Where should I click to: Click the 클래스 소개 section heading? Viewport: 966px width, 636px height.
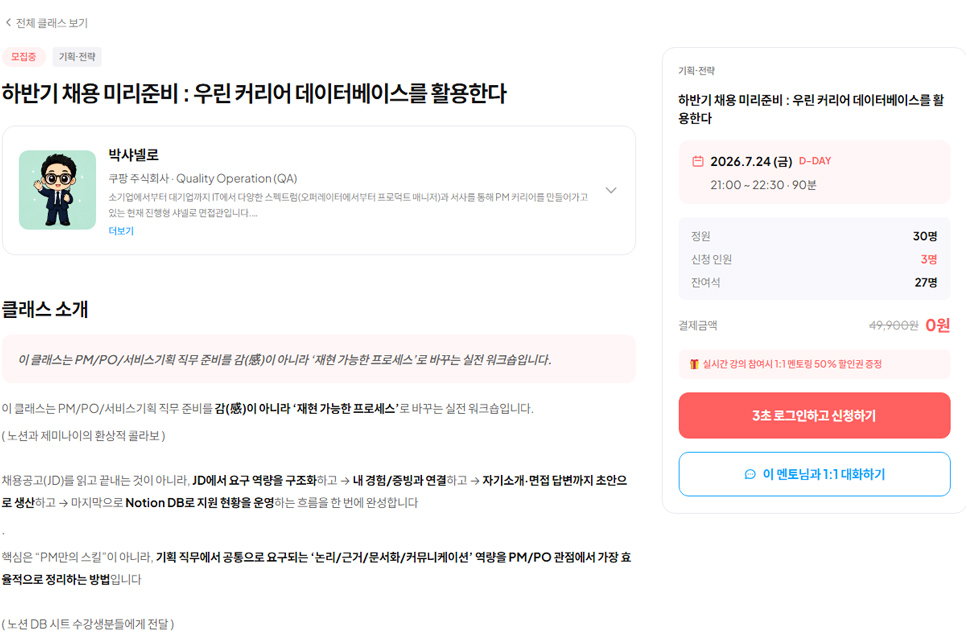[x=45, y=309]
